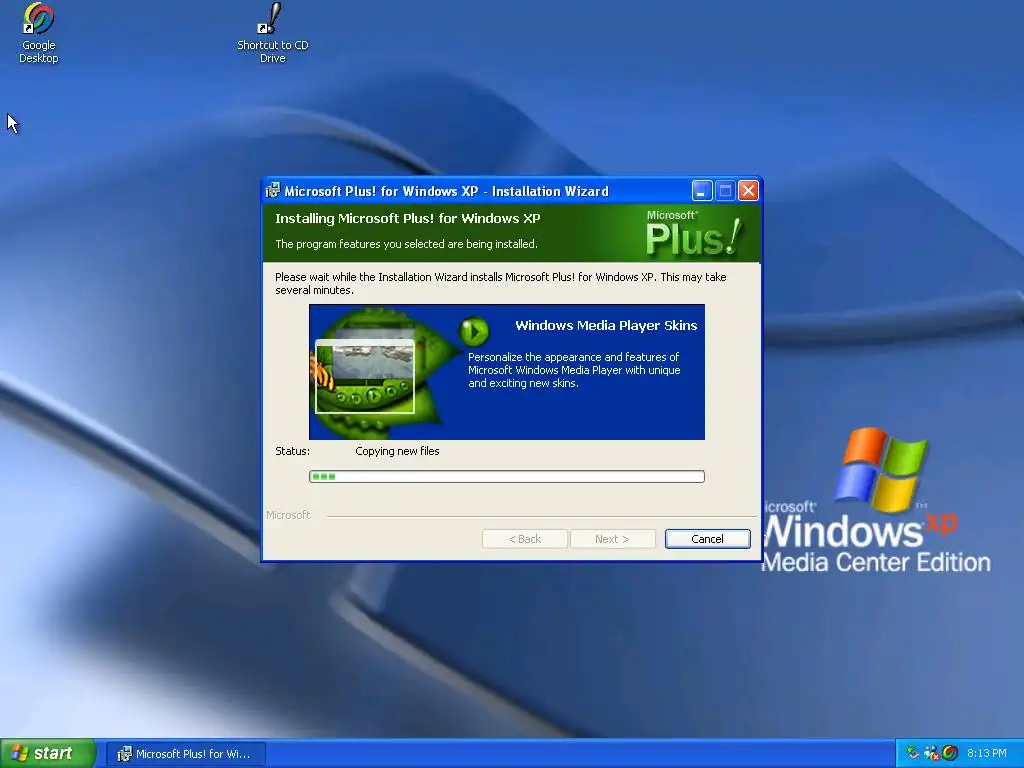Click the "Please wait while the Installation Wizard" text
1024x768 pixels.
coord(500,283)
